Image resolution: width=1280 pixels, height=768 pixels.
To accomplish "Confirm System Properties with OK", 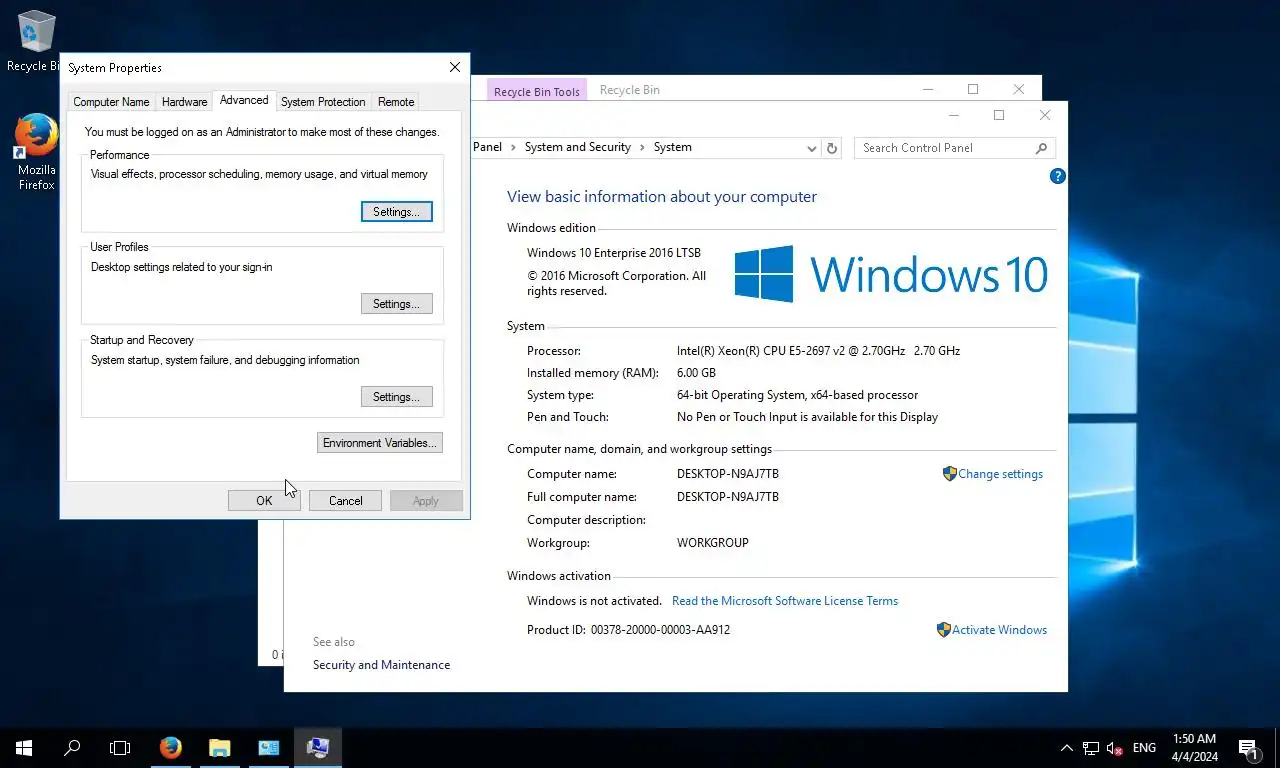I will (264, 501).
